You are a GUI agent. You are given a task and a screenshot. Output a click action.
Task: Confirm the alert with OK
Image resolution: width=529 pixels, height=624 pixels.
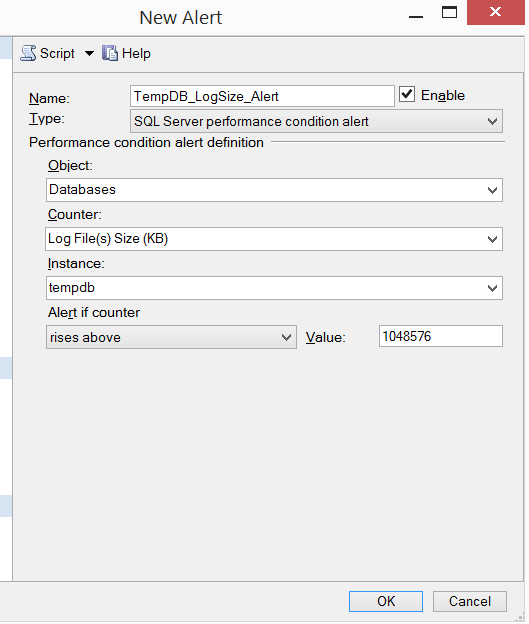(386, 601)
